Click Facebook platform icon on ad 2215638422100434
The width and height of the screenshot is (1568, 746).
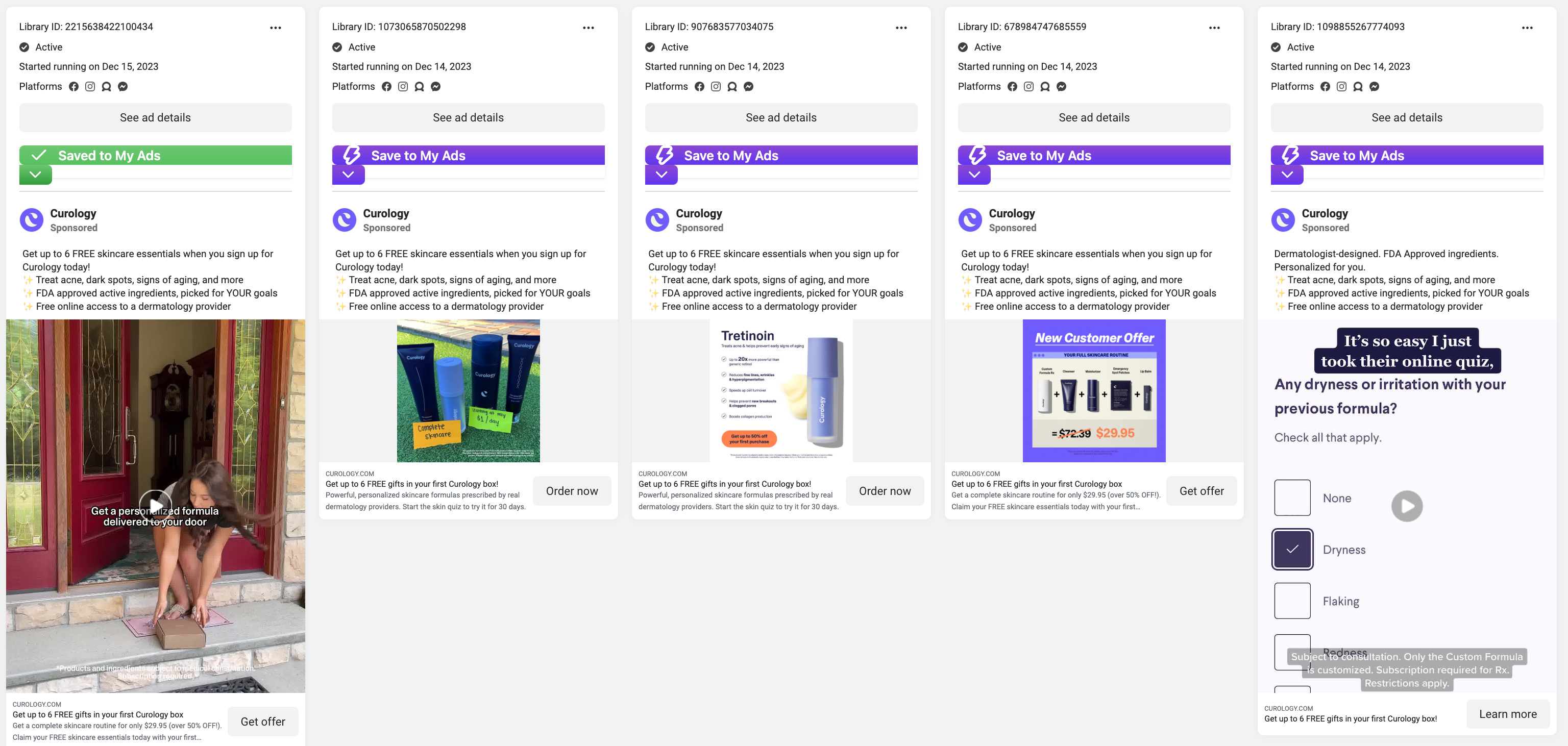[73, 86]
